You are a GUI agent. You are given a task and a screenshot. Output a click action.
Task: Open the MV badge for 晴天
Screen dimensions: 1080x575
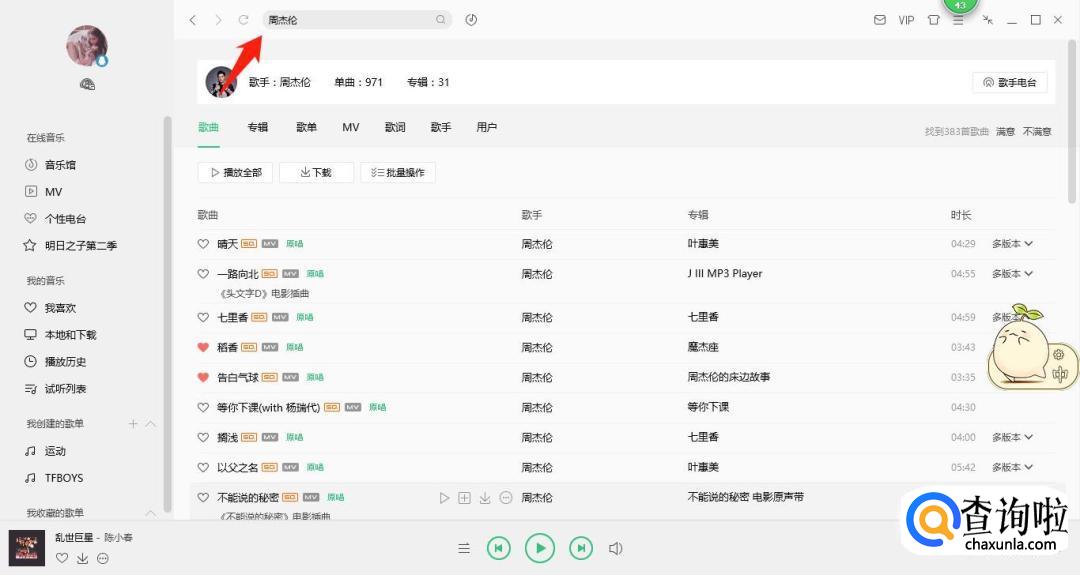point(270,244)
